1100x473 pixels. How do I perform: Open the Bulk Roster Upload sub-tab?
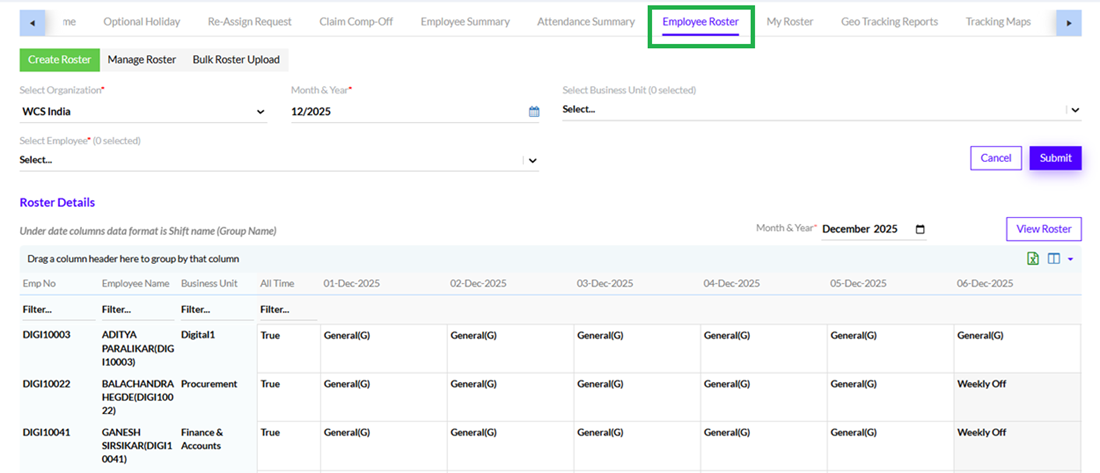coord(236,60)
